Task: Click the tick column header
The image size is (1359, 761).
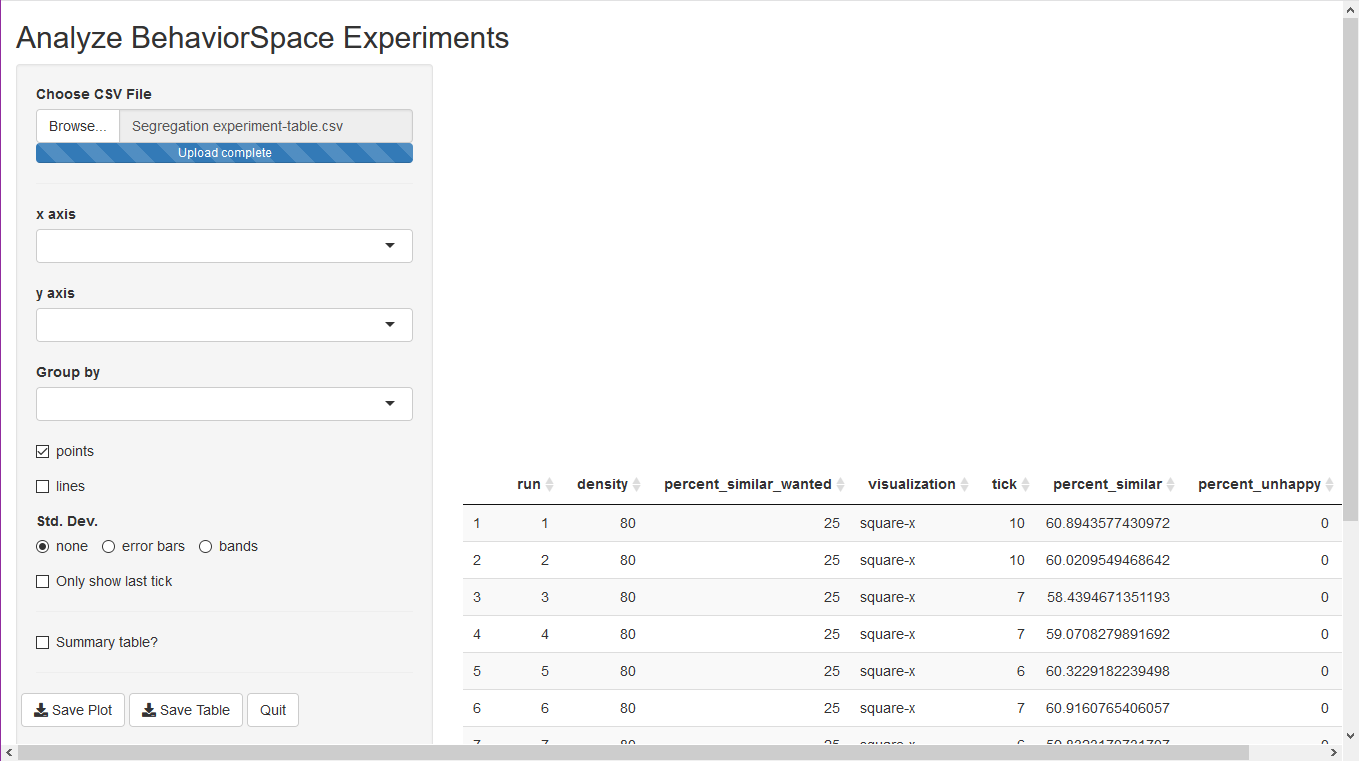Action: pos(1004,485)
